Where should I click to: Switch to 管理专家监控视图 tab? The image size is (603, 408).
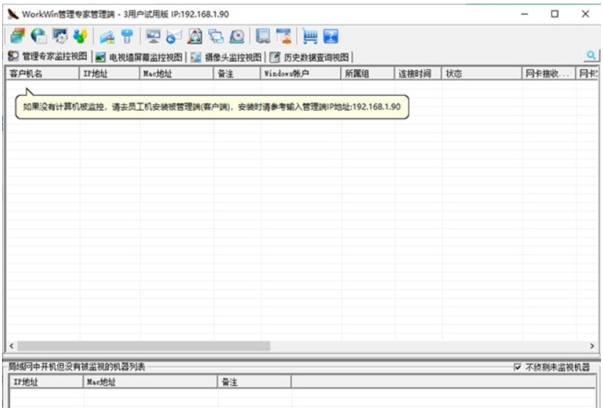pyautogui.click(x=48, y=57)
